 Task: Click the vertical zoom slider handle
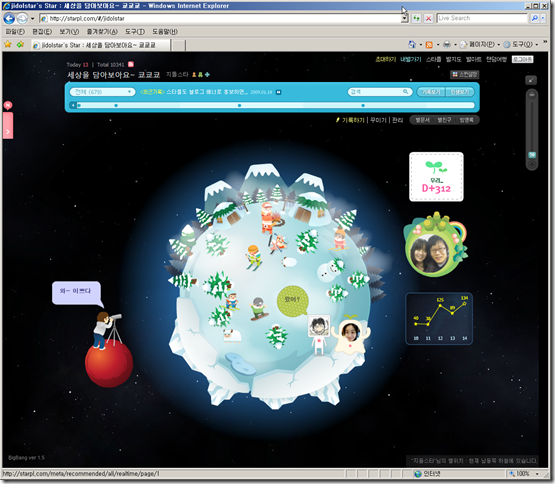[532, 155]
